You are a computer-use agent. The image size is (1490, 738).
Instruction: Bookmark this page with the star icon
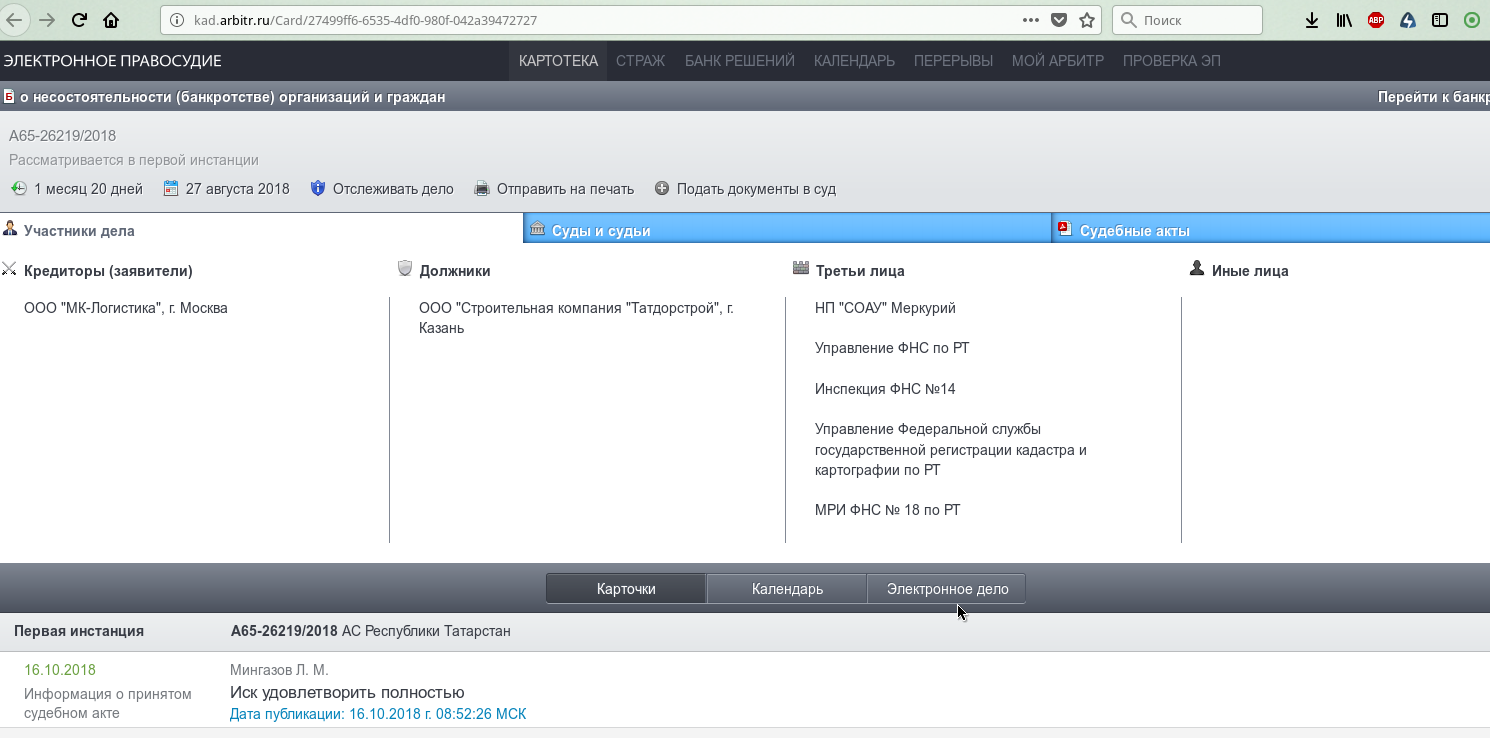click(x=1087, y=20)
